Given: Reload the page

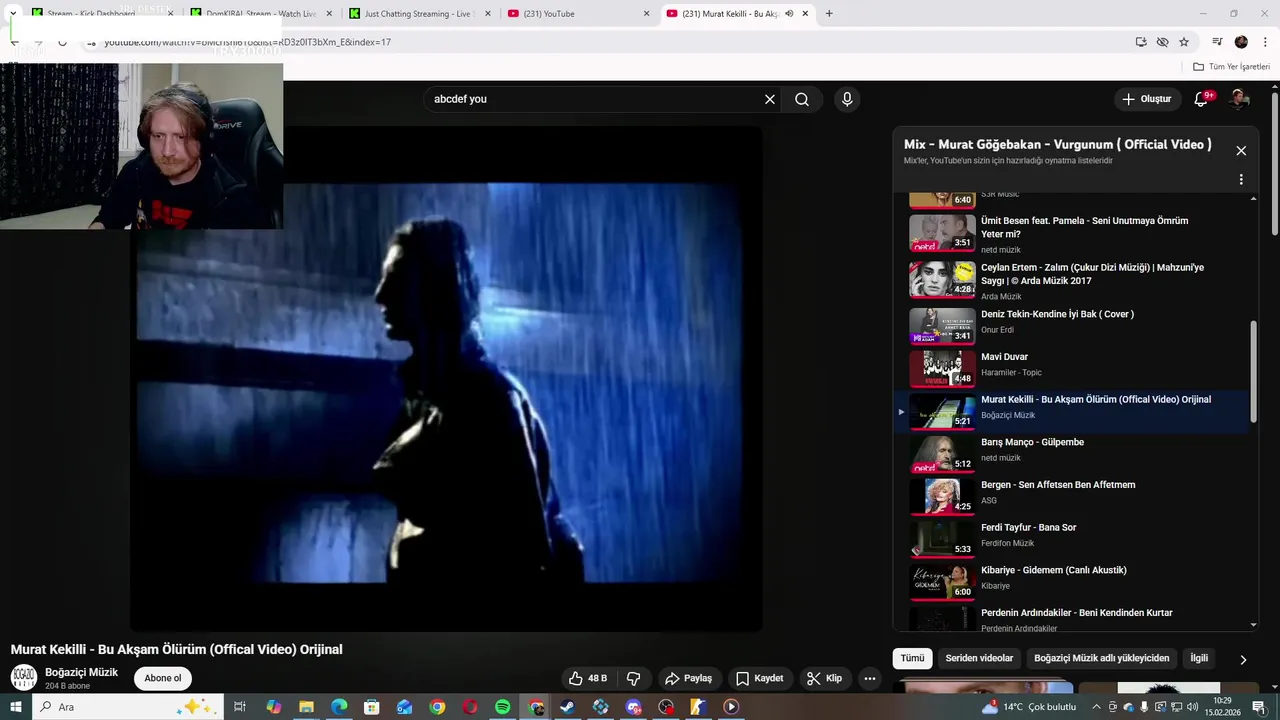Looking at the screenshot, I should click(x=62, y=42).
